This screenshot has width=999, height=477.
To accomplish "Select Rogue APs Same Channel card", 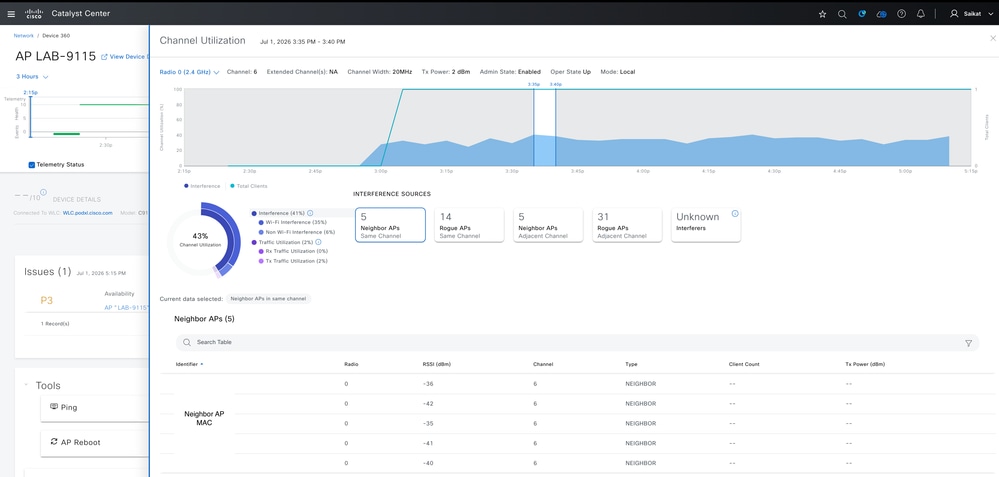I will 469,225.
